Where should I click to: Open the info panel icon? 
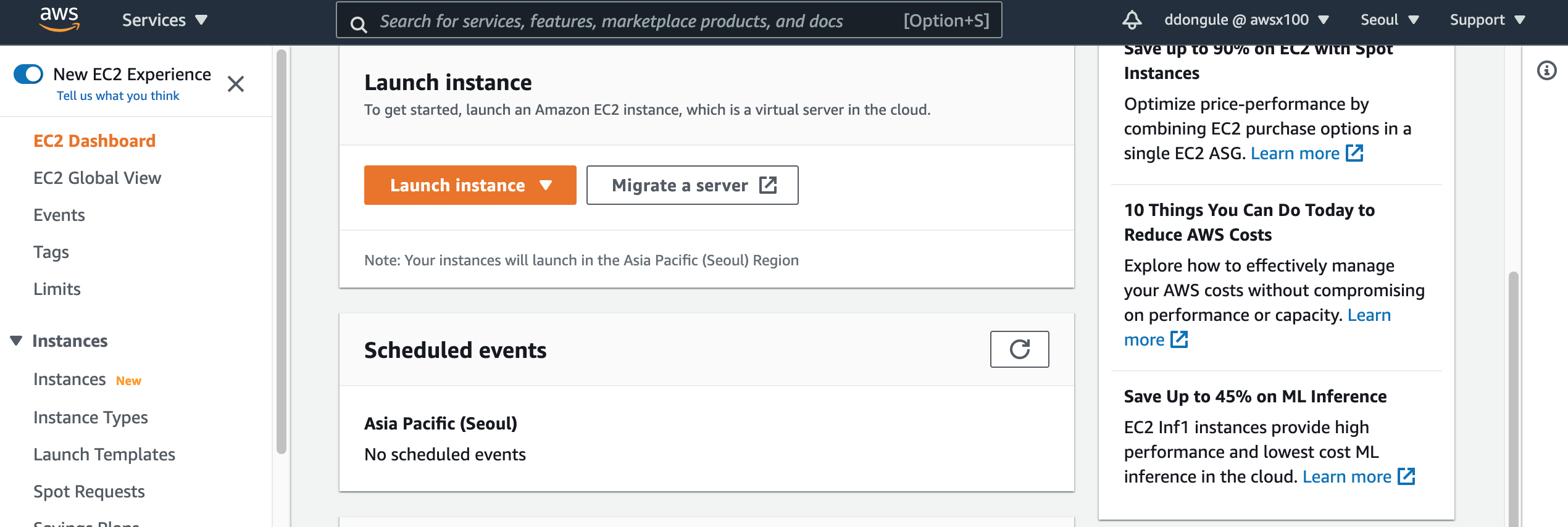1546,70
